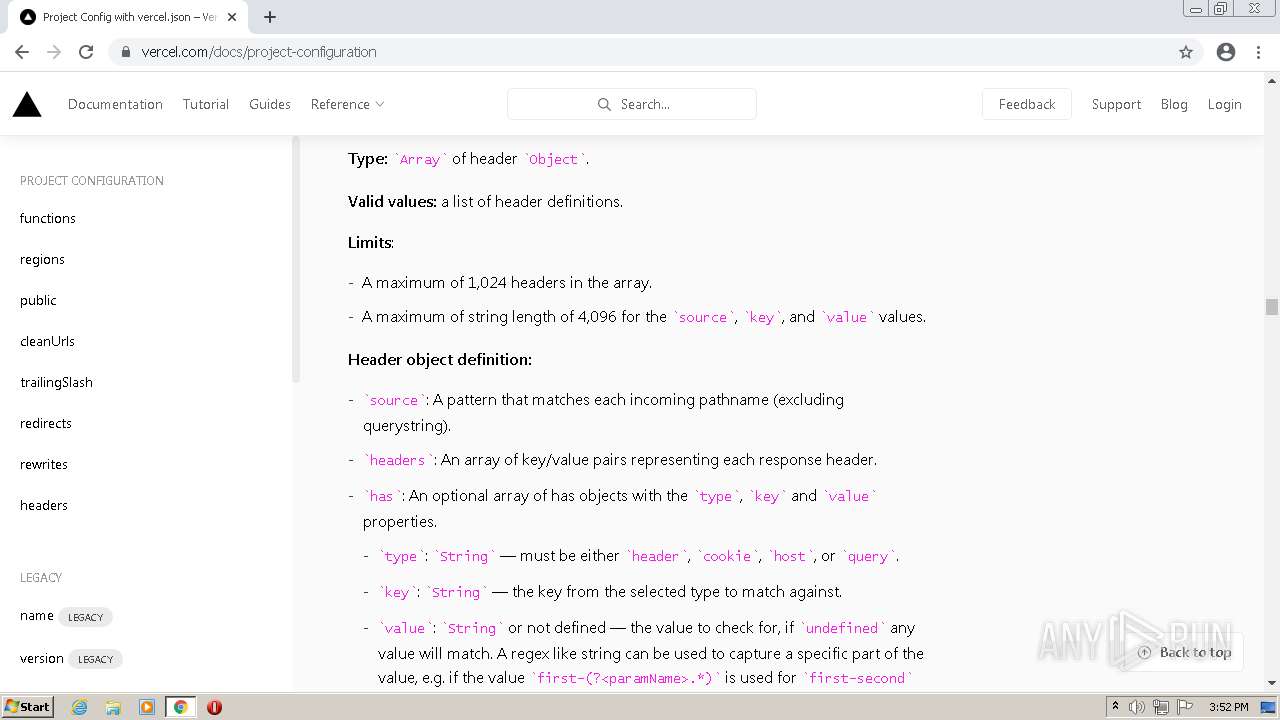Click the 'Header object definition:' heading
The height and width of the screenshot is (720, 1280).
click(x=440, y=359)
